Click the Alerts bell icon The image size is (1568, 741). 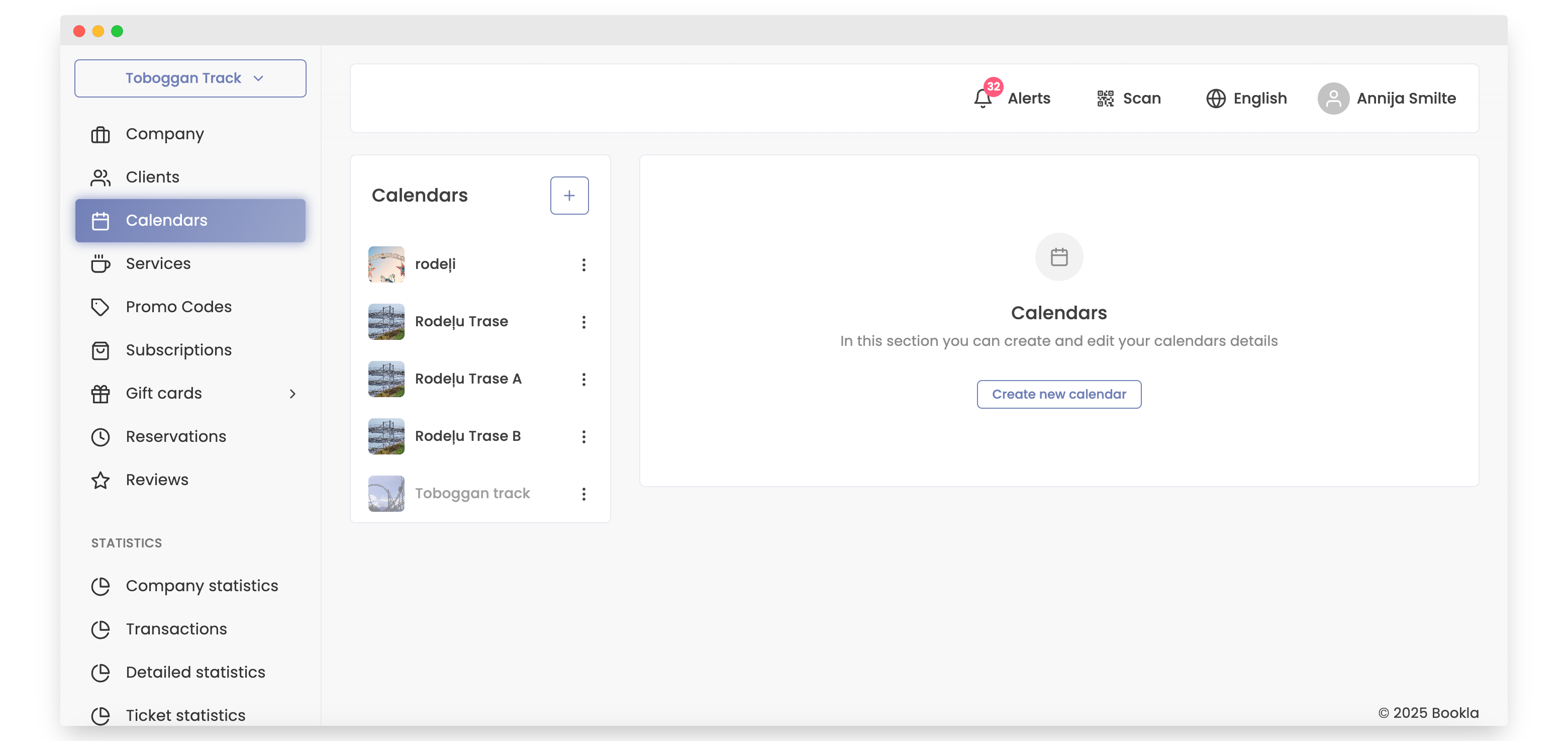983,98
